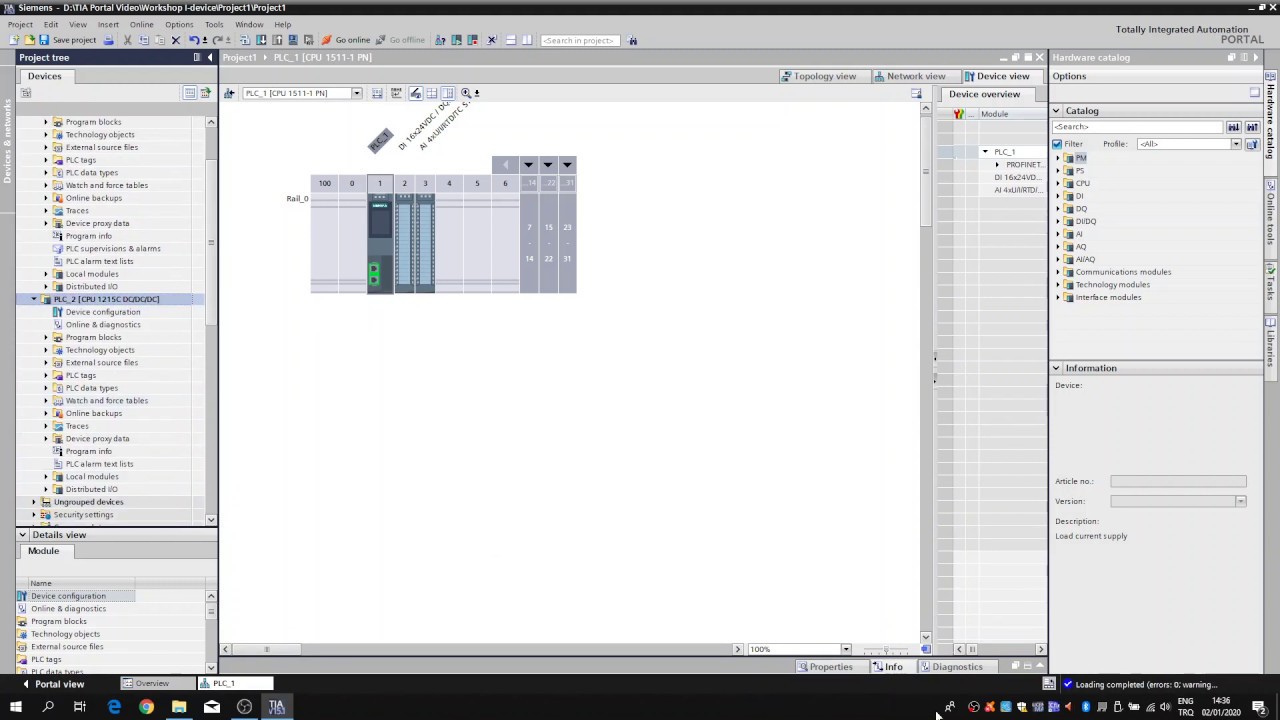
Task: Click the Hardware catalog search up icon
Action: (x=1252, y=127)
